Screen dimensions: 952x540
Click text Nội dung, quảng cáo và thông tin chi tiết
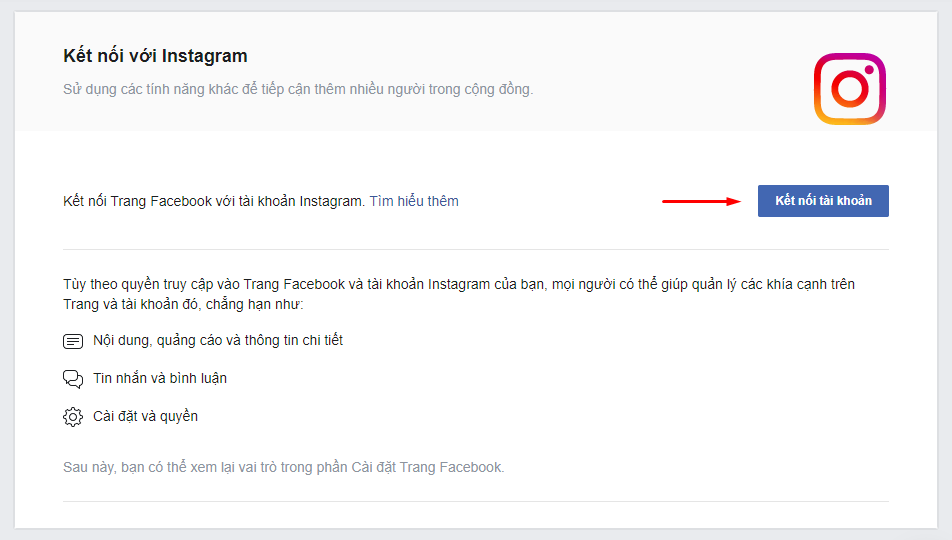tap(218, 341)
